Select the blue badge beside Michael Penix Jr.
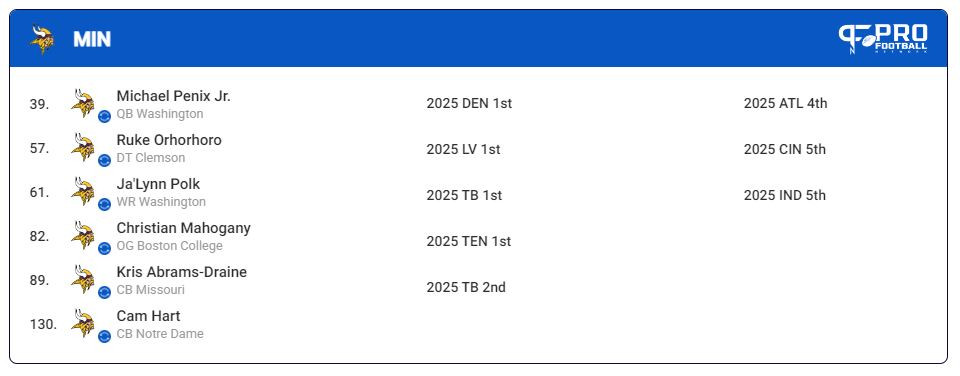The height and width of the screenshot is (376, 960). pos(105,116)
